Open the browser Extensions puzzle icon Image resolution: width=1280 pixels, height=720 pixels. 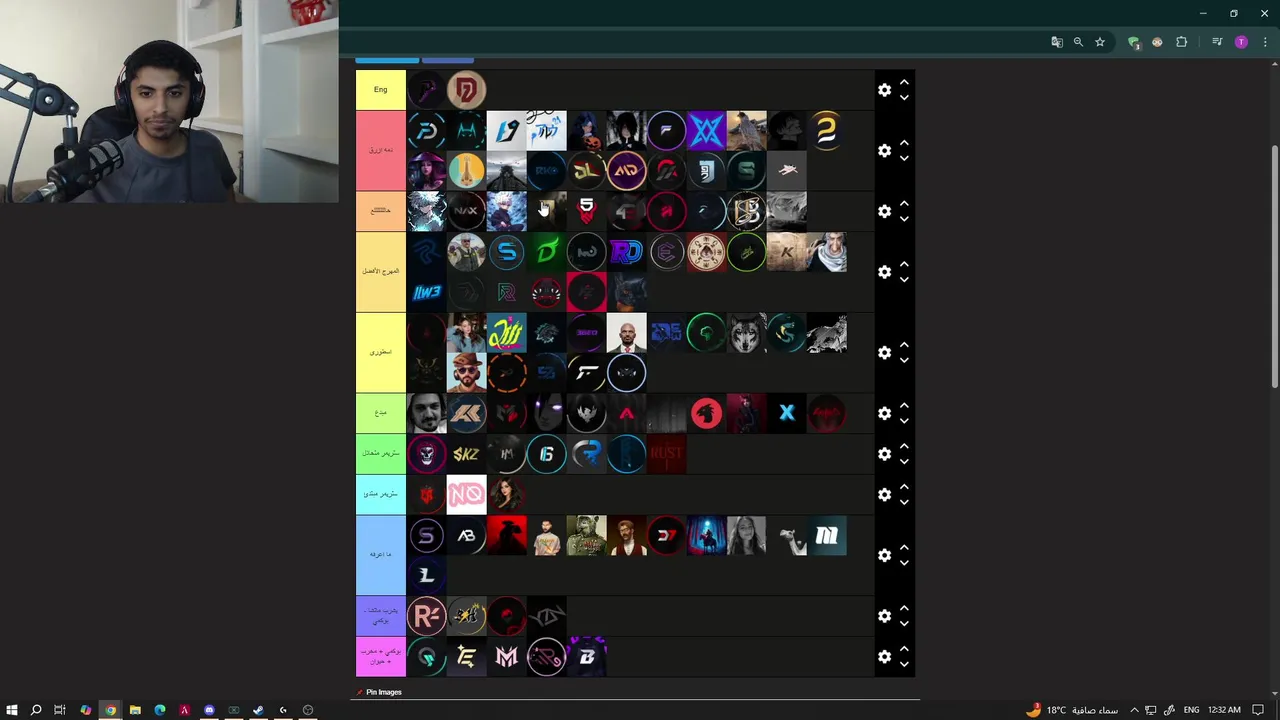[x=1182, y=42]
